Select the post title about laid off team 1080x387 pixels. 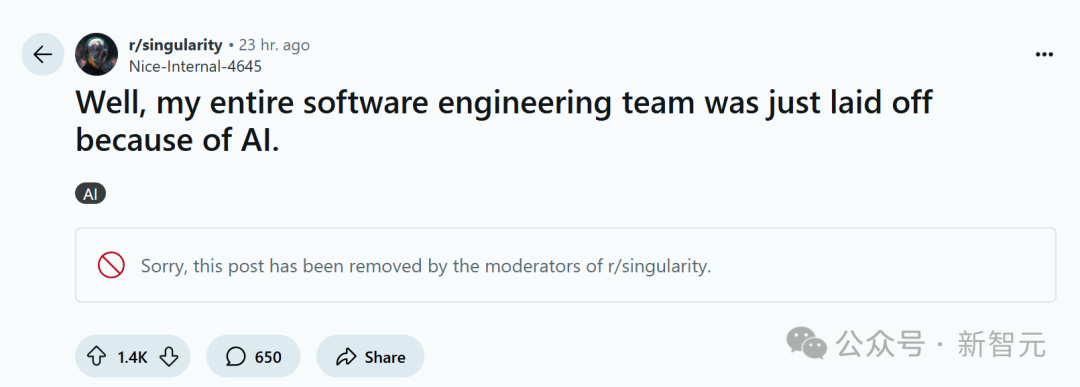tap(503, 121)
